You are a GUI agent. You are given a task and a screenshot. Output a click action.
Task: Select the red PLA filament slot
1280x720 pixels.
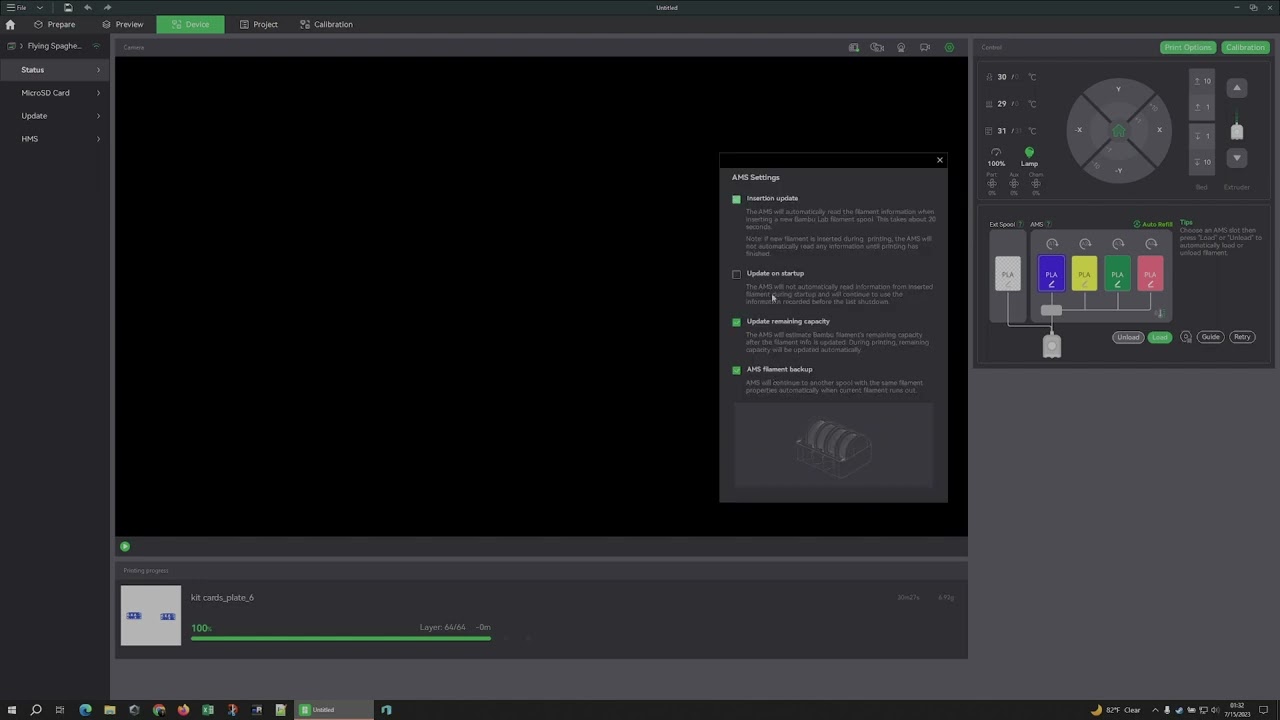1150,275
